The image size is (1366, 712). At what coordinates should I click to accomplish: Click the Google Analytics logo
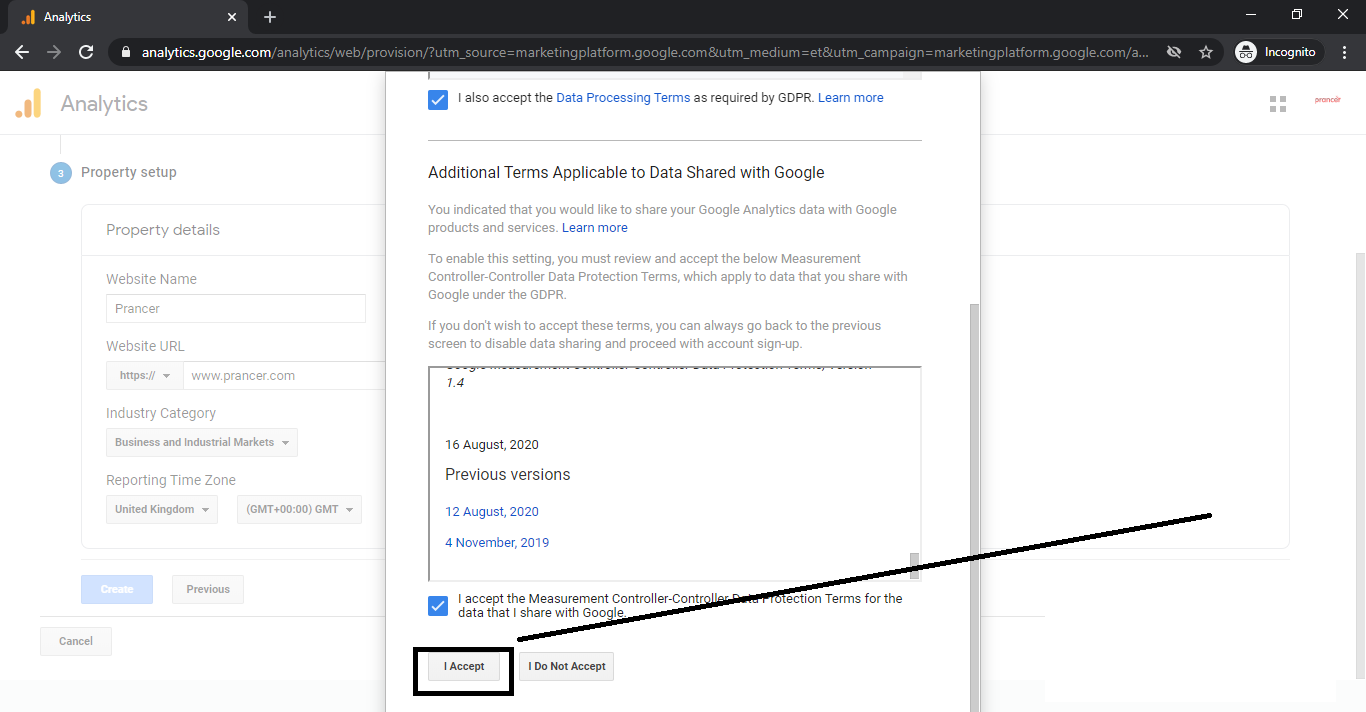point(29,103)
